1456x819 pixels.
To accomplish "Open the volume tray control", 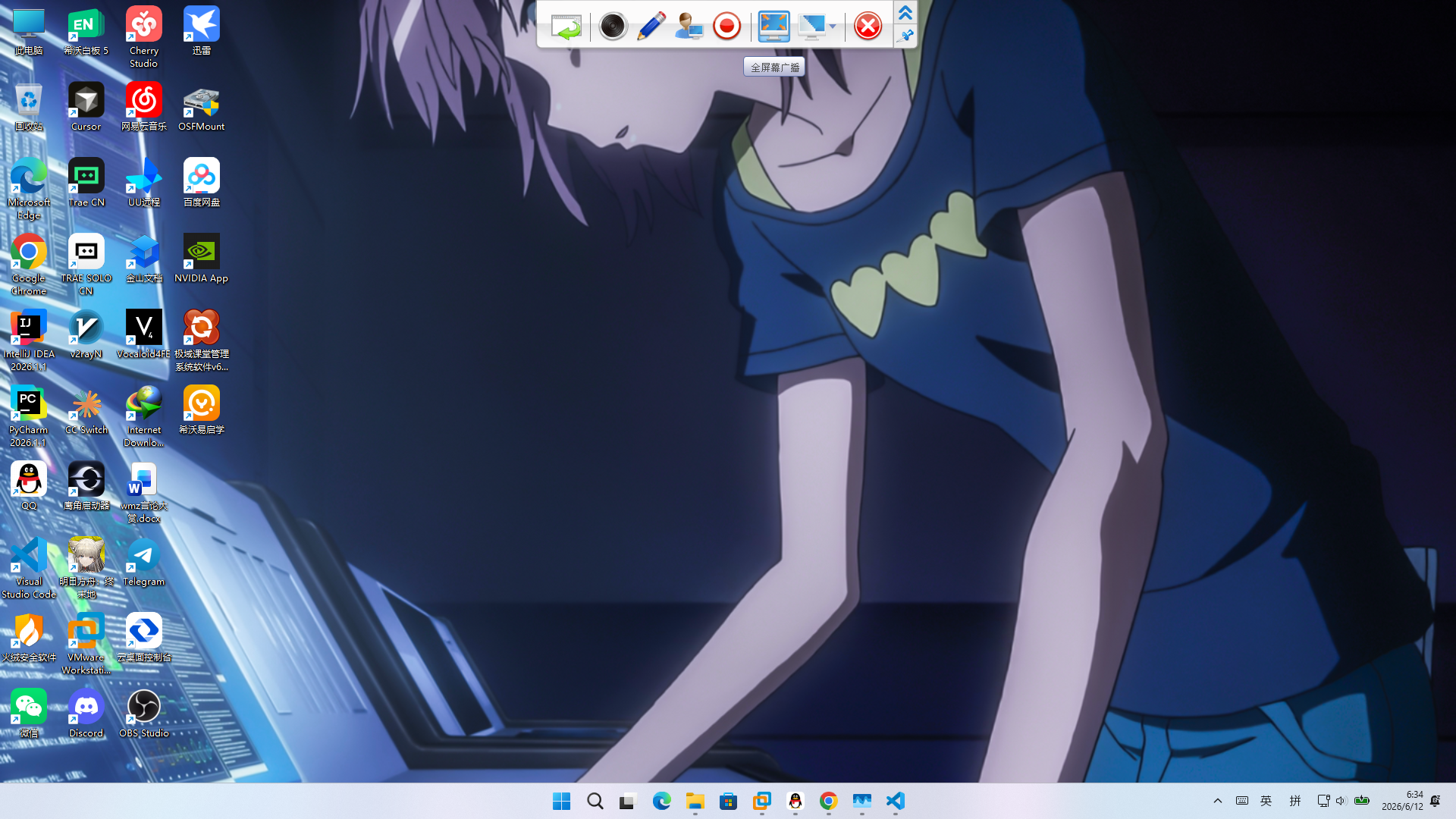I will [1341, 801].
